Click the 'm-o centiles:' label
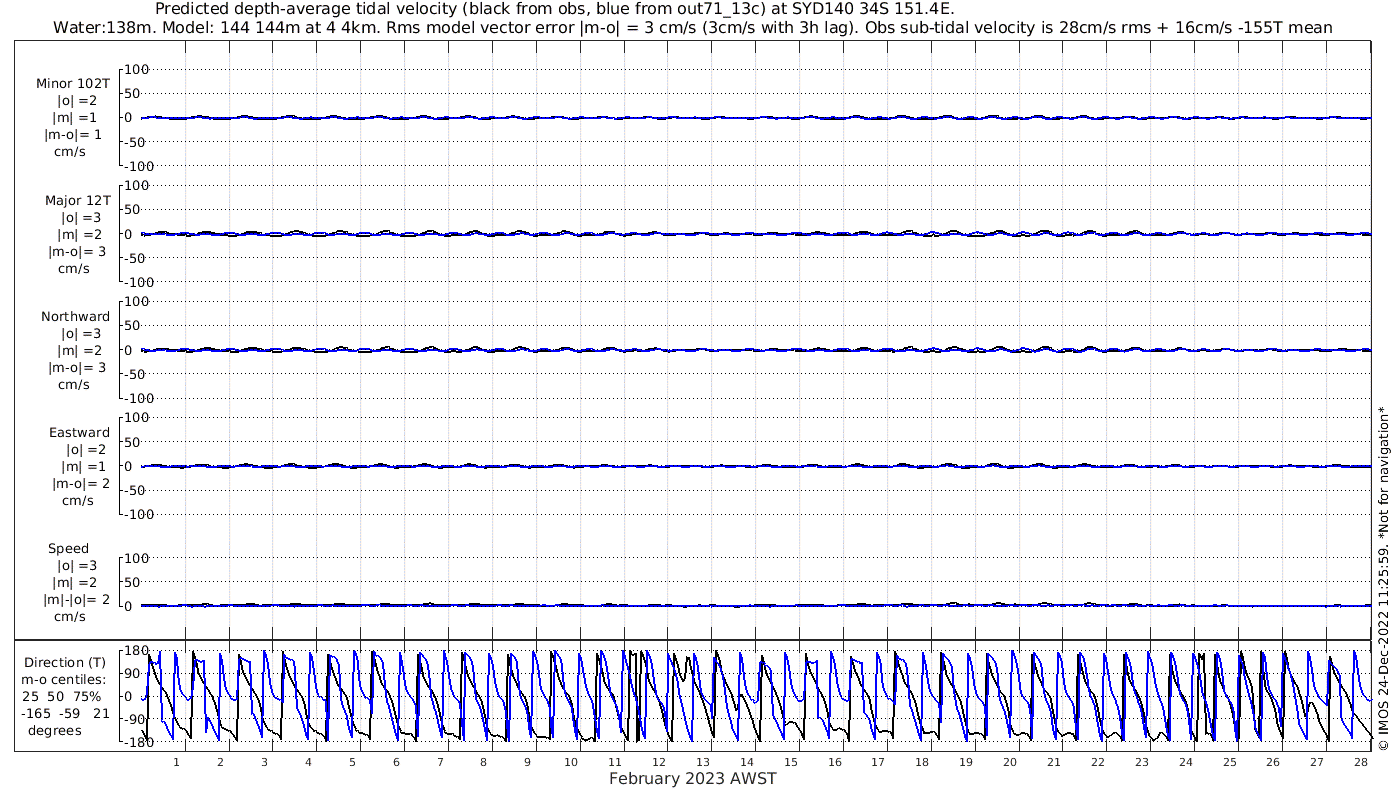Screen dimensions: 1400x800 (x=66, y=679)
